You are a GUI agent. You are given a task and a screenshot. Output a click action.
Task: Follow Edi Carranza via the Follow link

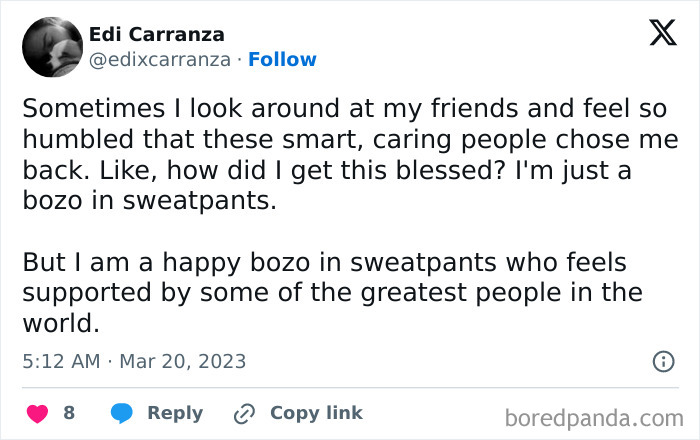[x=282, y=59]
